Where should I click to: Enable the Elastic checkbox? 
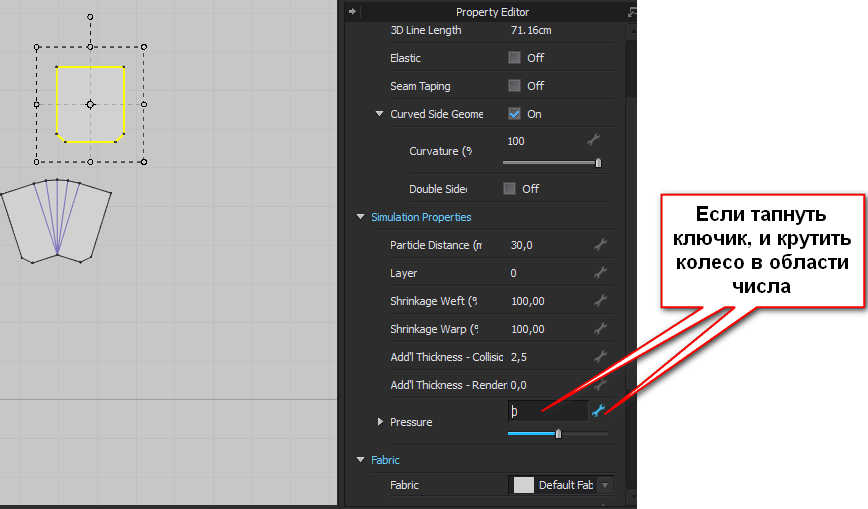(514, 58)
